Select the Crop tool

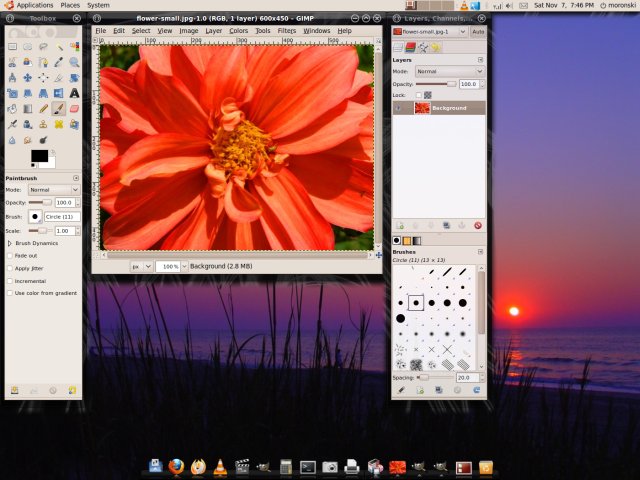[59, 78]
